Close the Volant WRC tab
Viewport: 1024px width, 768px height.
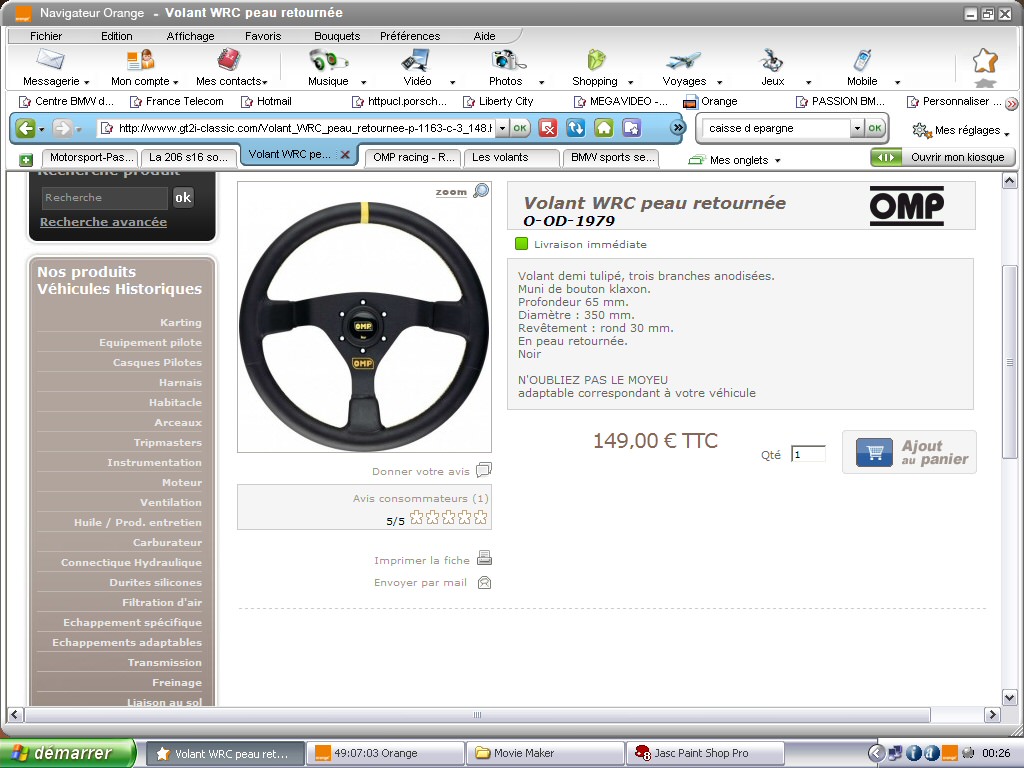point(345,155)
